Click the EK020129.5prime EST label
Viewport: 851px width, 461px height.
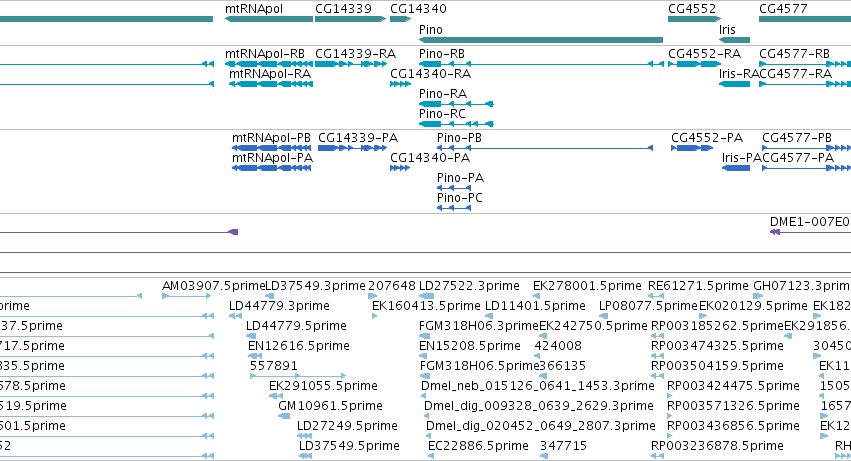coord(753,306)
